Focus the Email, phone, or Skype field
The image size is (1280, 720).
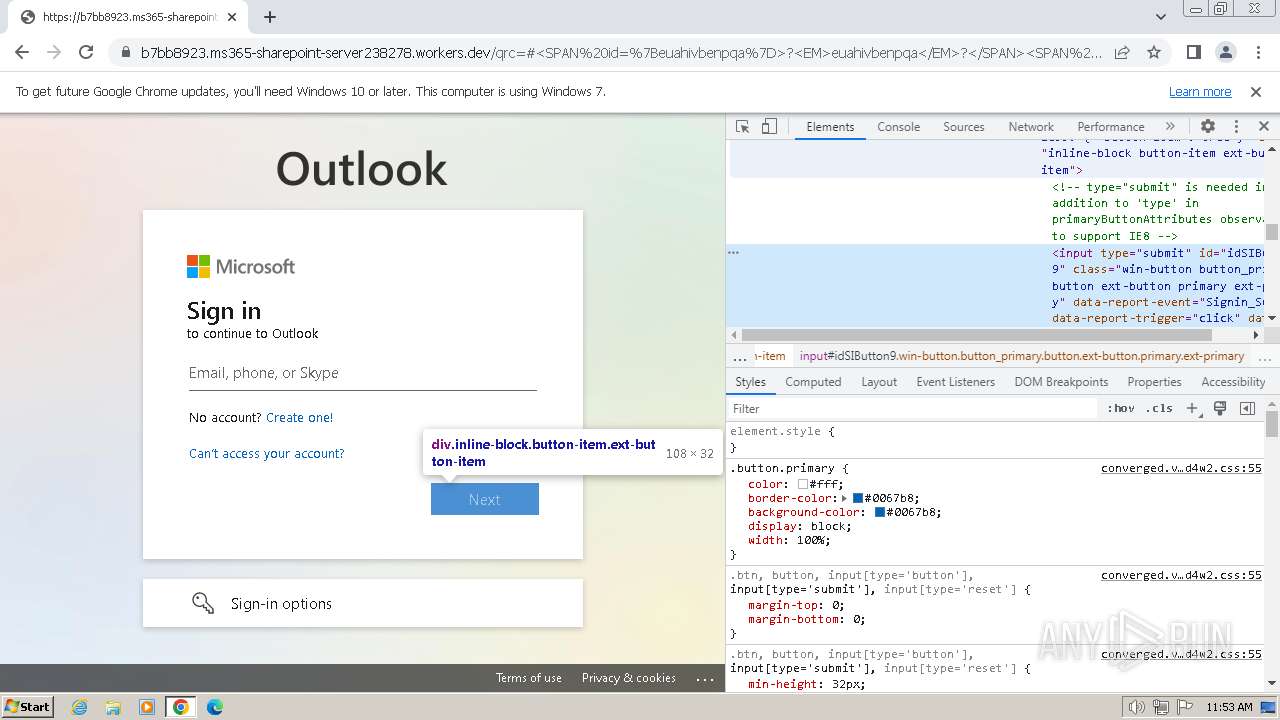[x=363, y=373]
